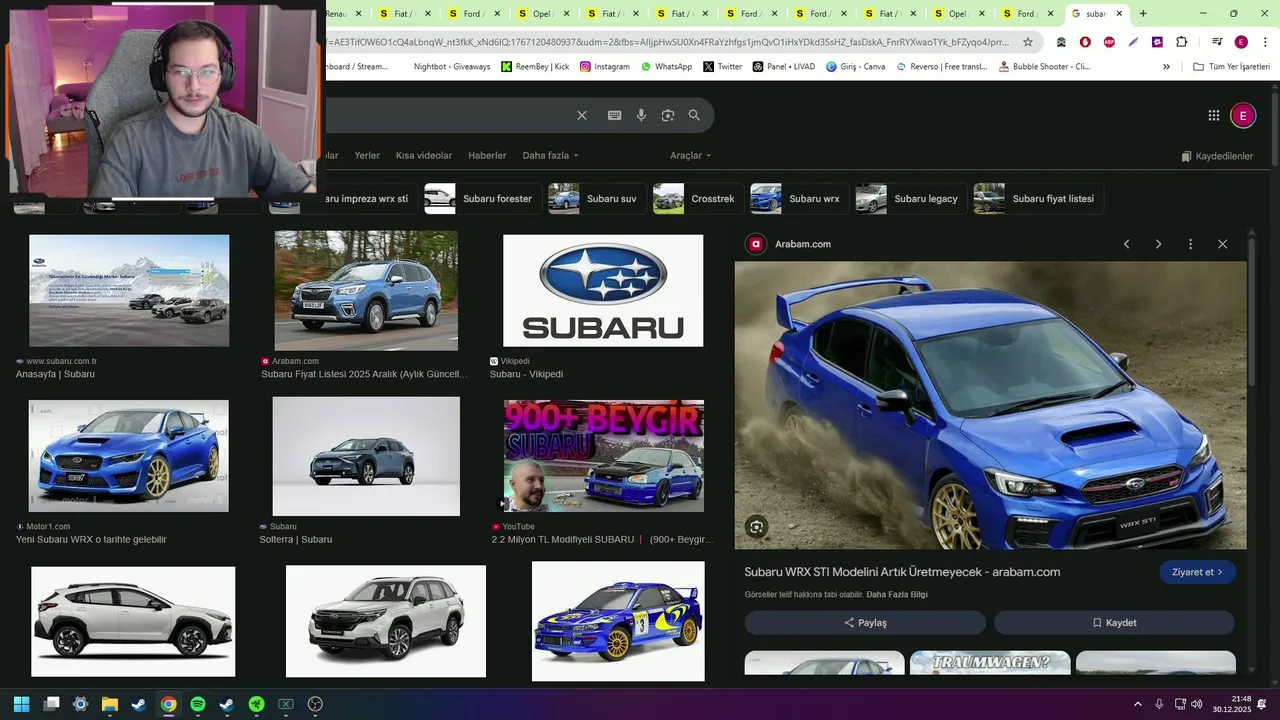
Task: Open the Google account avatar E
Action: point(1243,116)
